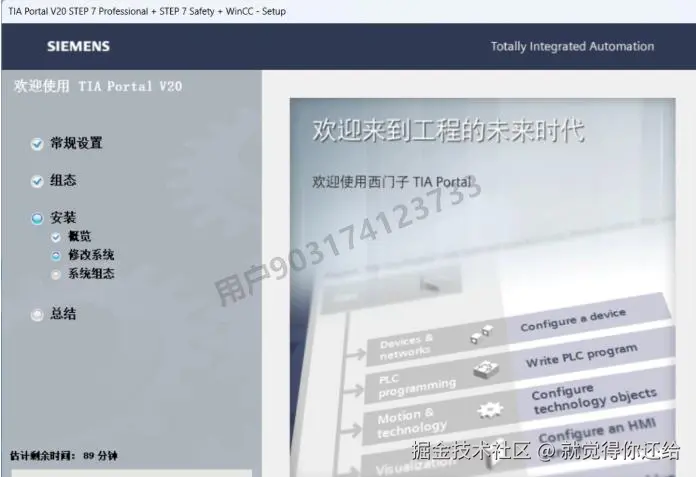Select the 安装 step label
Viewport: 696px width, 477px height.
point(63,218)
